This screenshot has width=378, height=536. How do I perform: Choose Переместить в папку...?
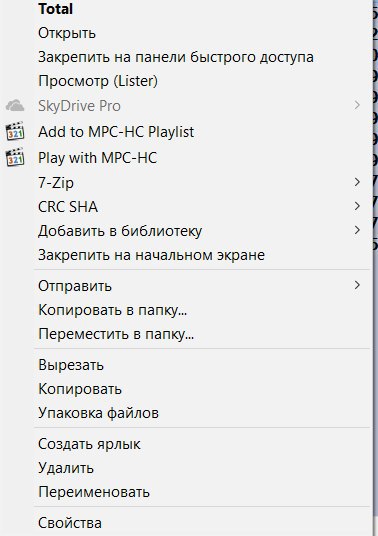point(116,334)
